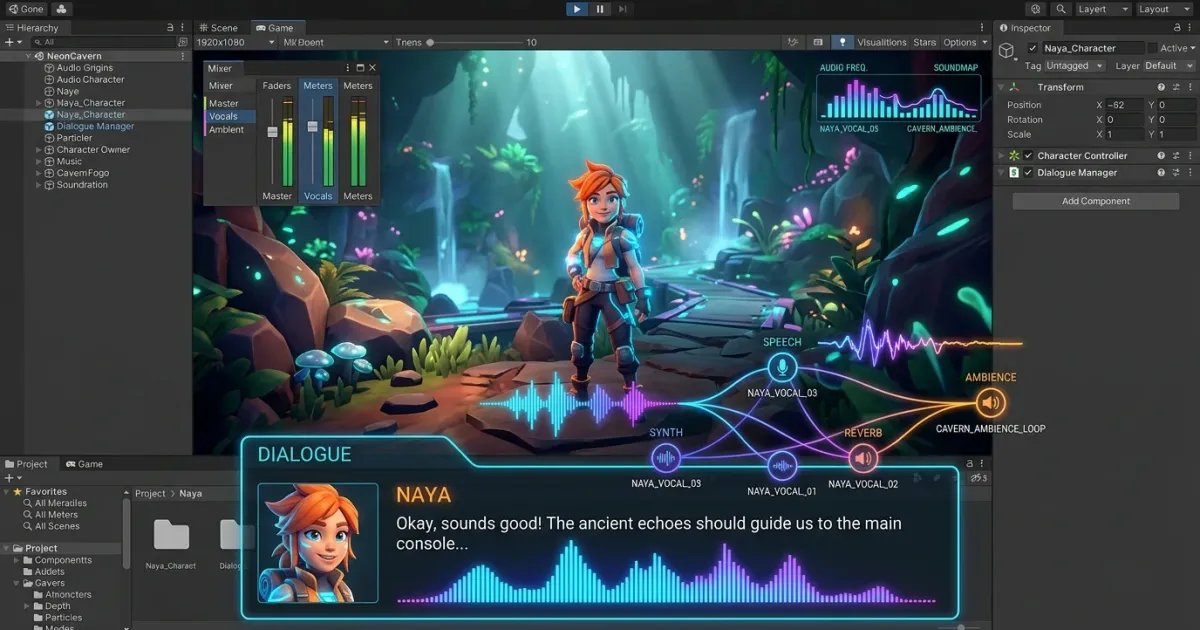Image resolution: width=1200 pixels, height=630 pixels.
Task: Click the audio mute icon in Game toolbar
Action: click(793, 42)
